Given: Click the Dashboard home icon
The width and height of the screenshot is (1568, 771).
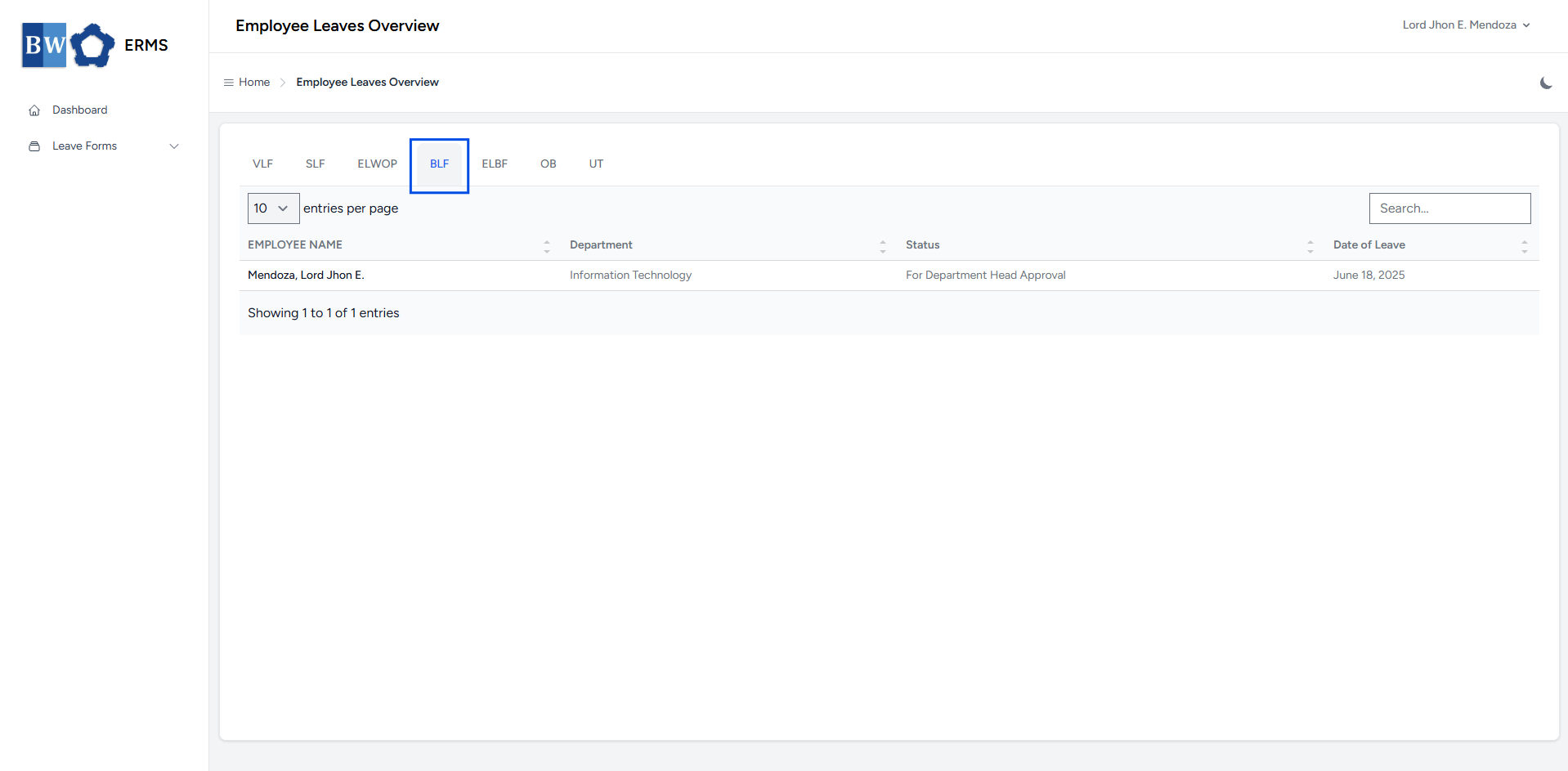Looking at the screenshot, I should tap(34, 110).
